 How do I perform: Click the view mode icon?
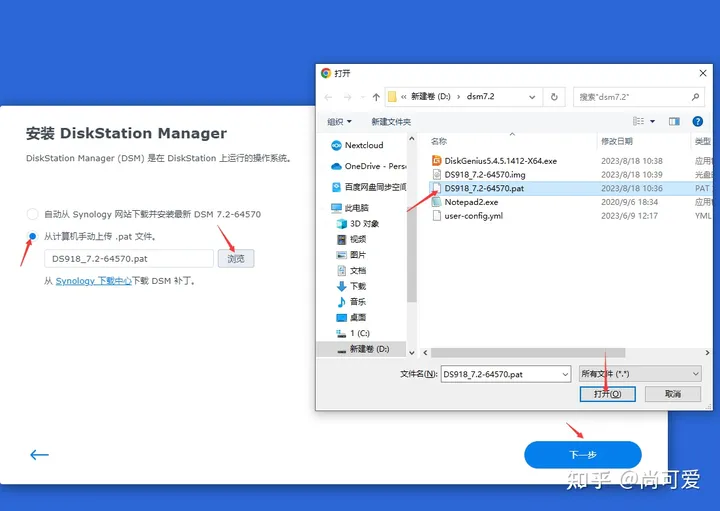click(638, 121)
